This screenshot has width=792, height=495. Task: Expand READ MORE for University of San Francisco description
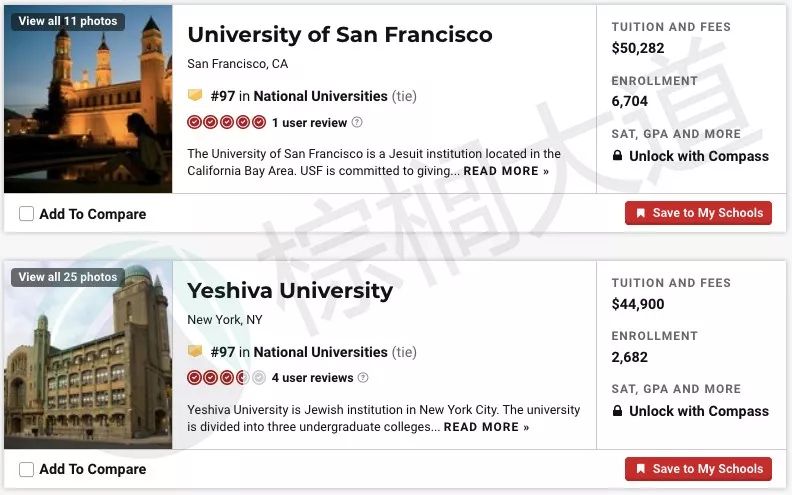[x=506, y=171]
